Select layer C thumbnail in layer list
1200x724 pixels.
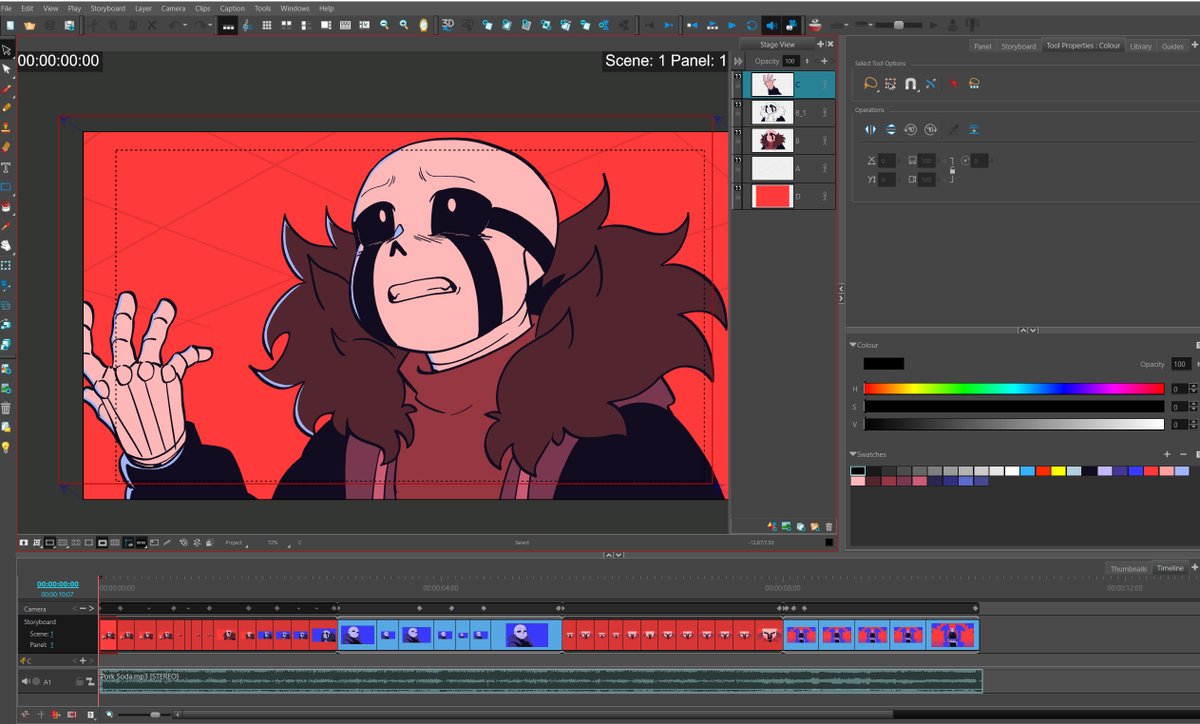pyautogui.click(x=772, y=84)
